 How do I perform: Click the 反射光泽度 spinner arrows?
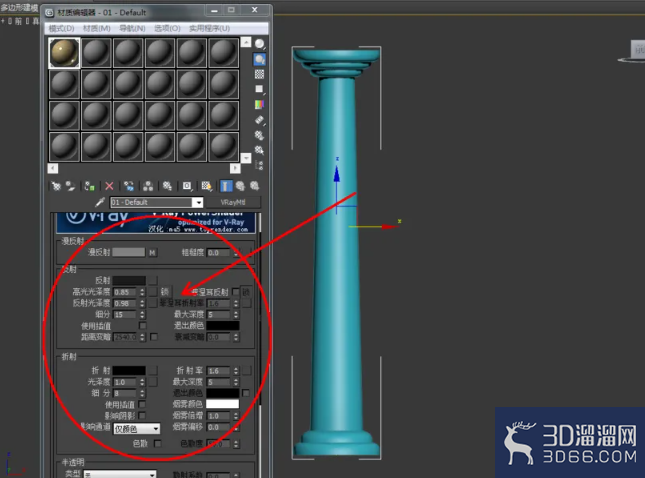click(x=142, y=303)
